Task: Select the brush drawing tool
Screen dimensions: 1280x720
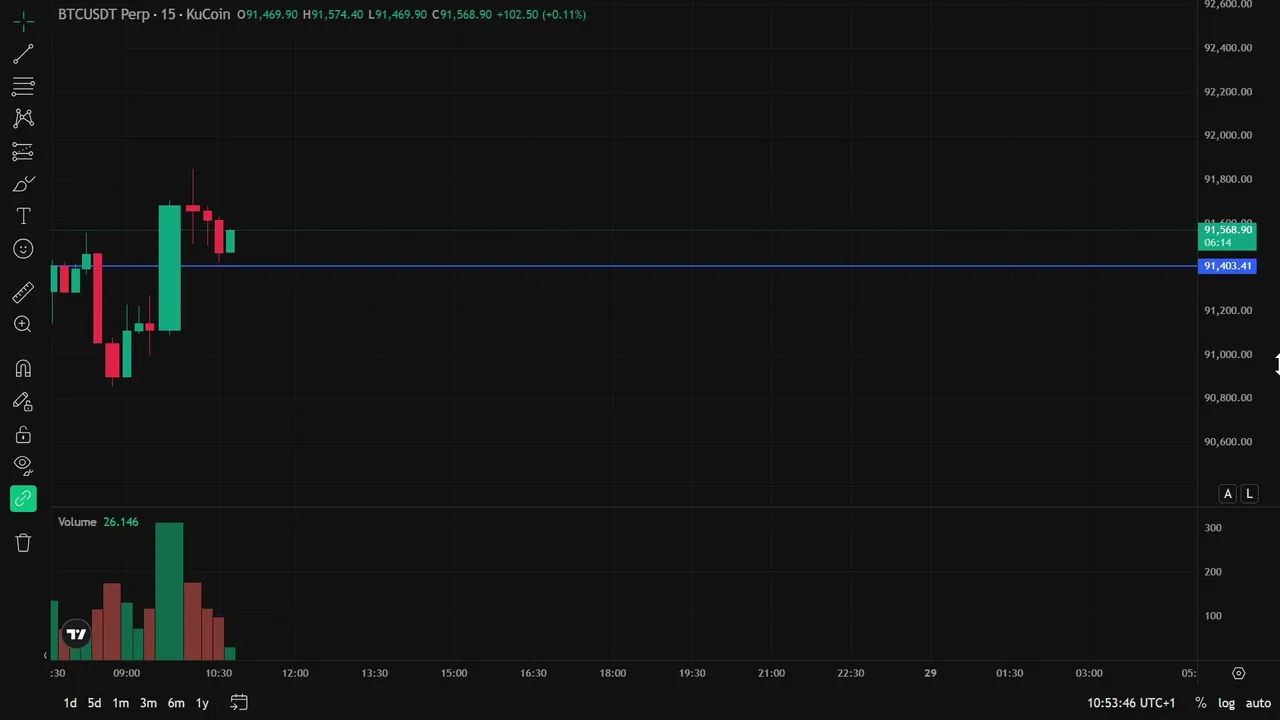Action: click(x=23, y=184)
